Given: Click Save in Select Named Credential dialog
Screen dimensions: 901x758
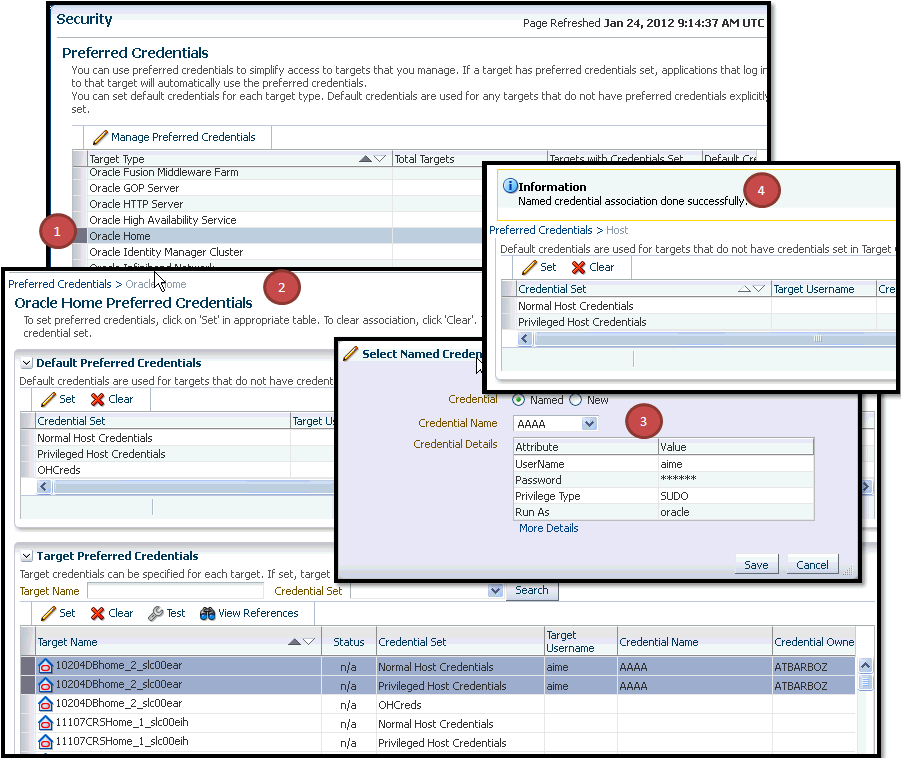Looking at the screenshot, I should [756, 565].
